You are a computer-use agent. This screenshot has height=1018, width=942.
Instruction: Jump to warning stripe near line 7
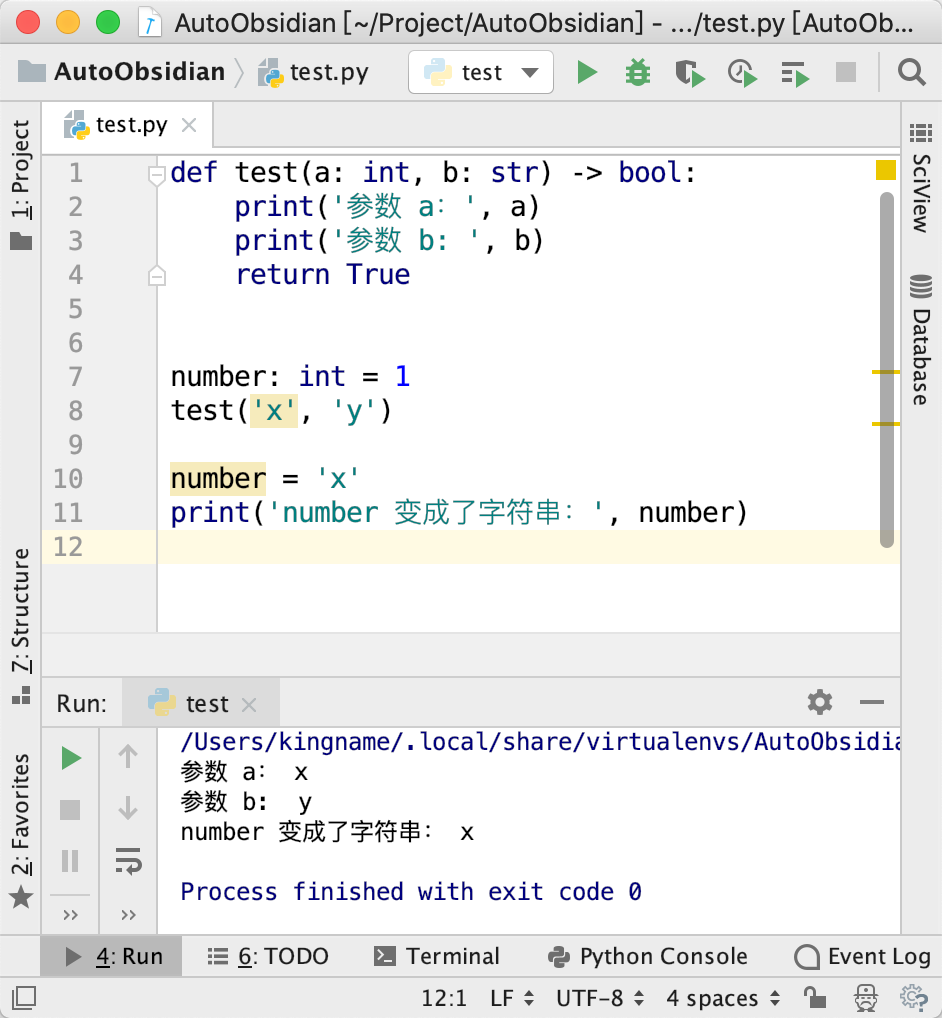pyautogui.click(x=886, y=372)
